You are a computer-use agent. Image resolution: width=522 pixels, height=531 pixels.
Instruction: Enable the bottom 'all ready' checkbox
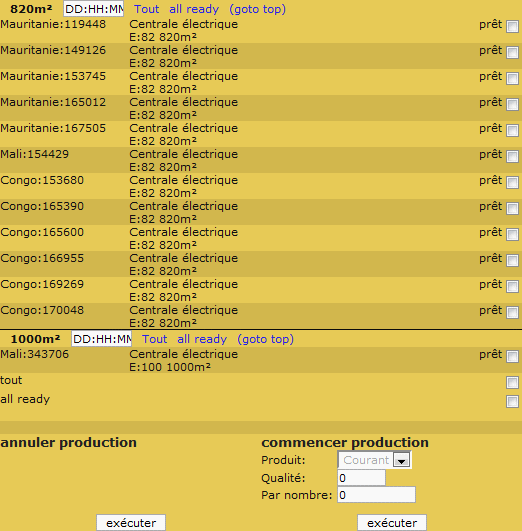click(x=512, y=402)
